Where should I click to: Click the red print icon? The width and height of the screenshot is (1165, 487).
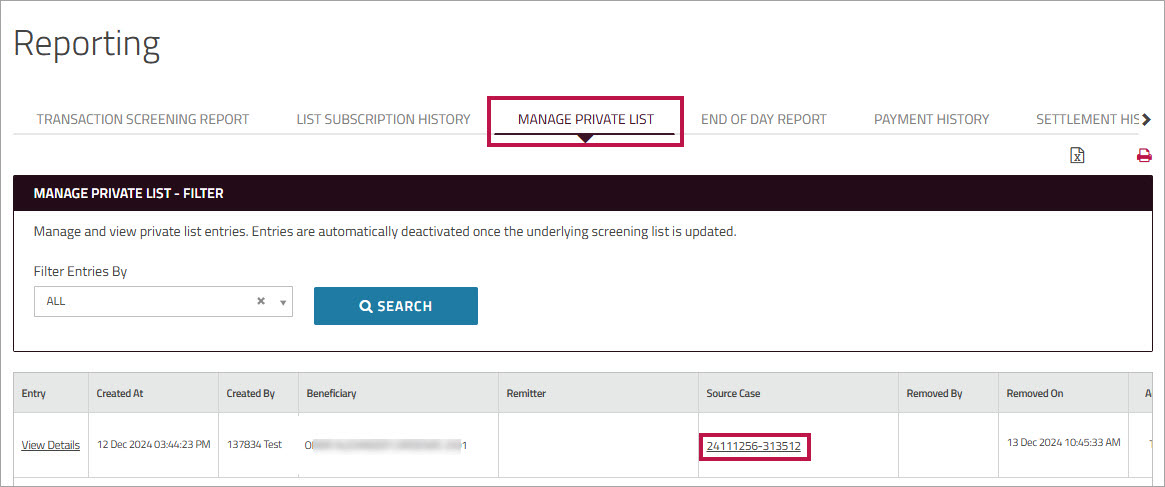coord(1144,155)
